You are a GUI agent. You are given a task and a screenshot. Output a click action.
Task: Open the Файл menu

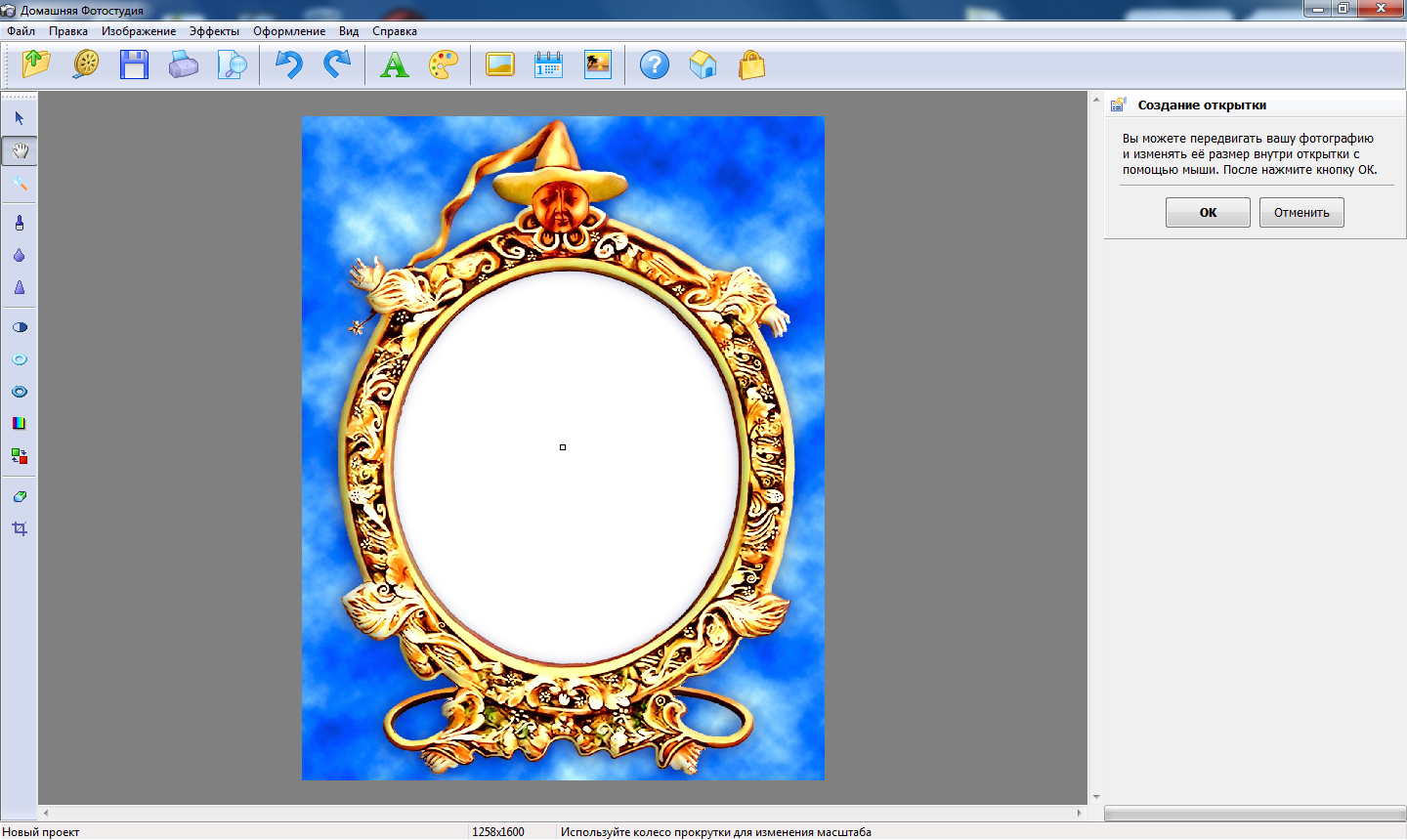[x=21, y=31]
